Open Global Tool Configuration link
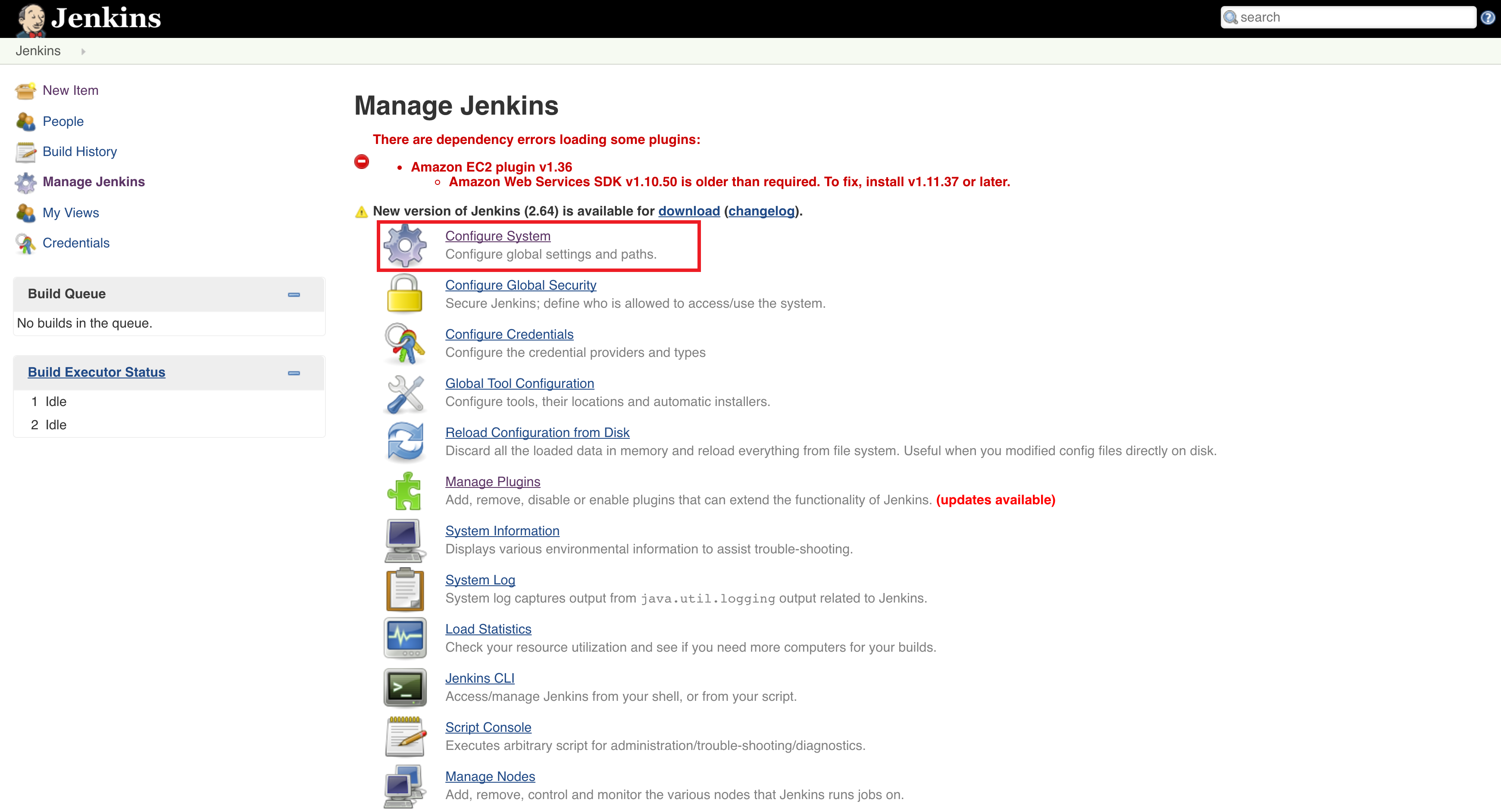This screenshot has height=812, width=1501. [x=520, y=383]
